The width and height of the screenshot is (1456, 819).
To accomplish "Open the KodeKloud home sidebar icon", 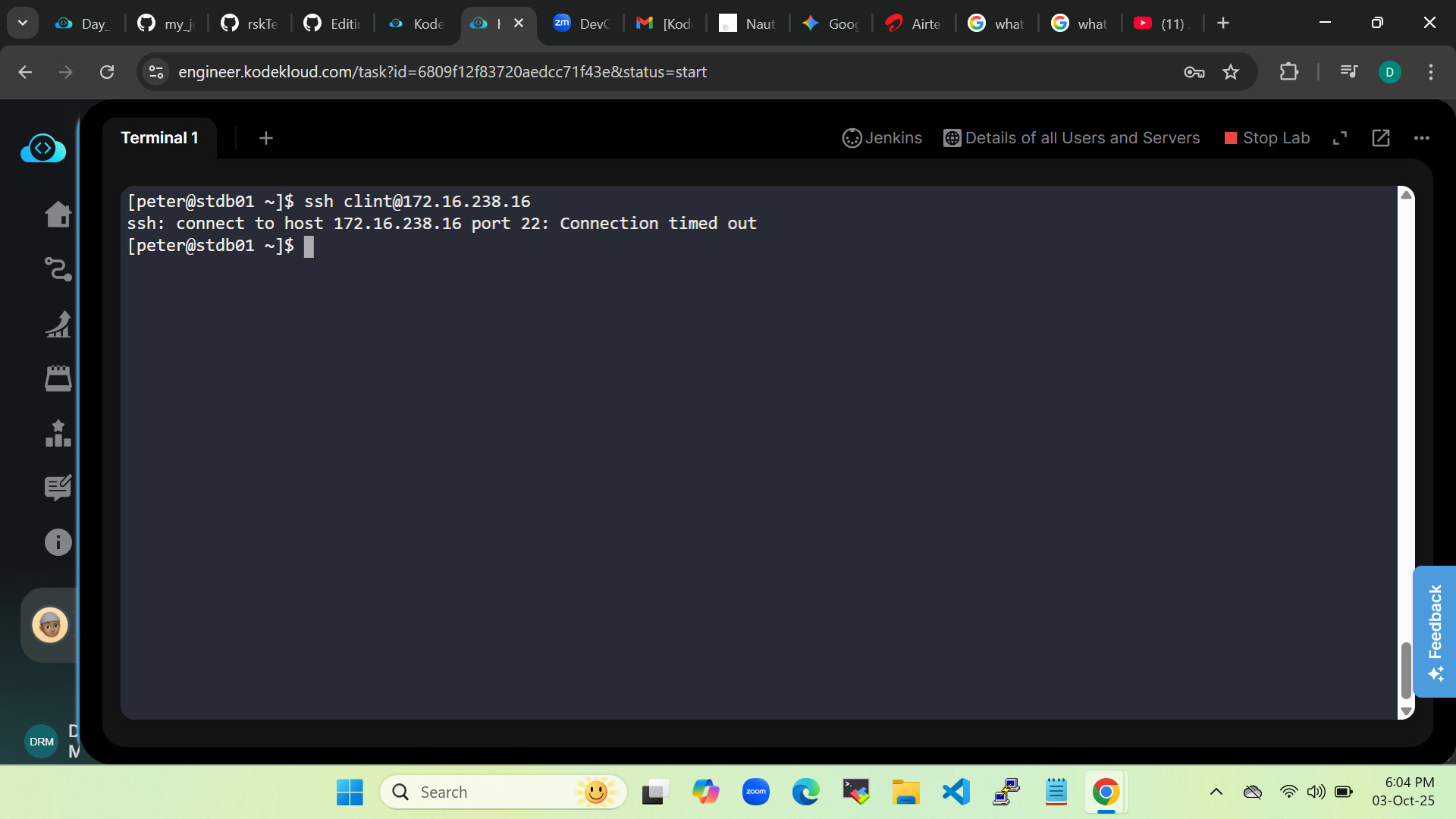I will (x=58, y=215).
